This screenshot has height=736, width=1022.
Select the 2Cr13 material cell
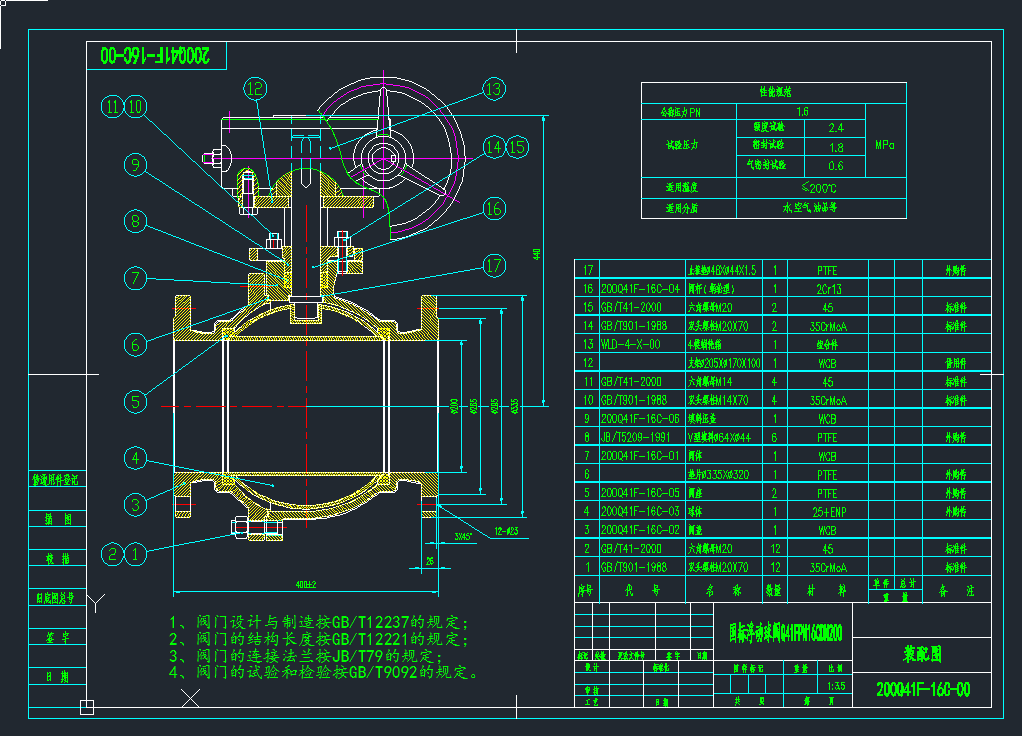[827, 288]
